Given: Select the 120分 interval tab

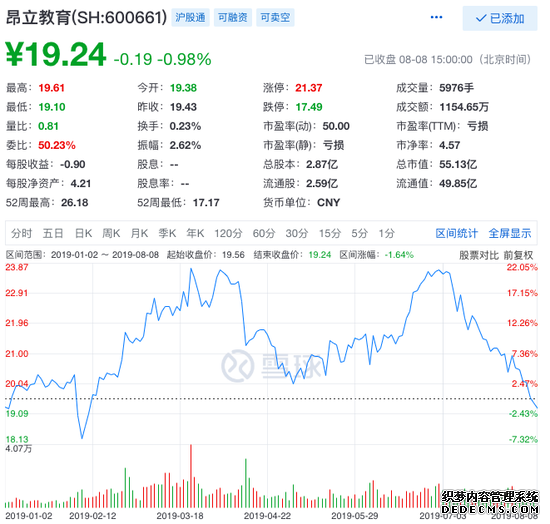Looking at the screenshot, I should [x=228, y=233].
